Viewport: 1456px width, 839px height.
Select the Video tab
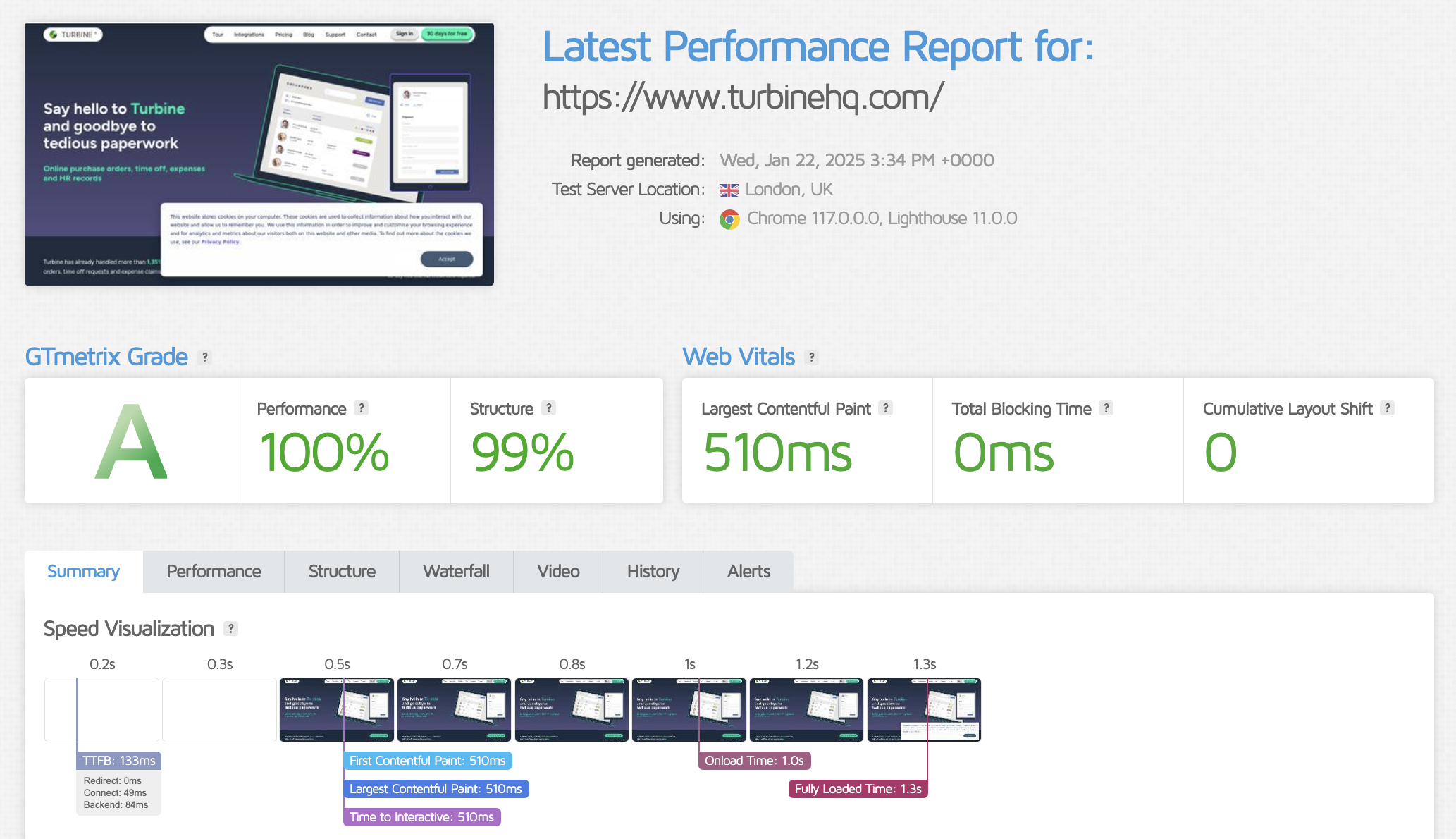(557, 571)
